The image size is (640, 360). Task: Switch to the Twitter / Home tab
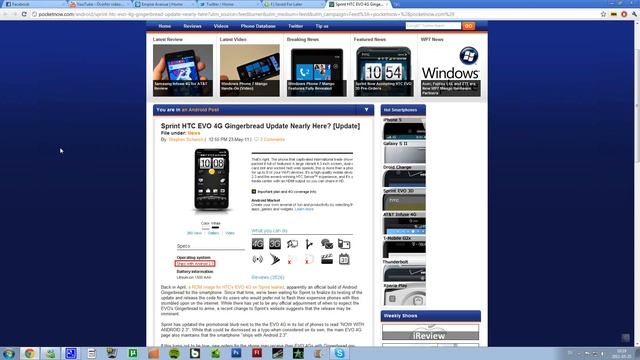click(229, 4)
